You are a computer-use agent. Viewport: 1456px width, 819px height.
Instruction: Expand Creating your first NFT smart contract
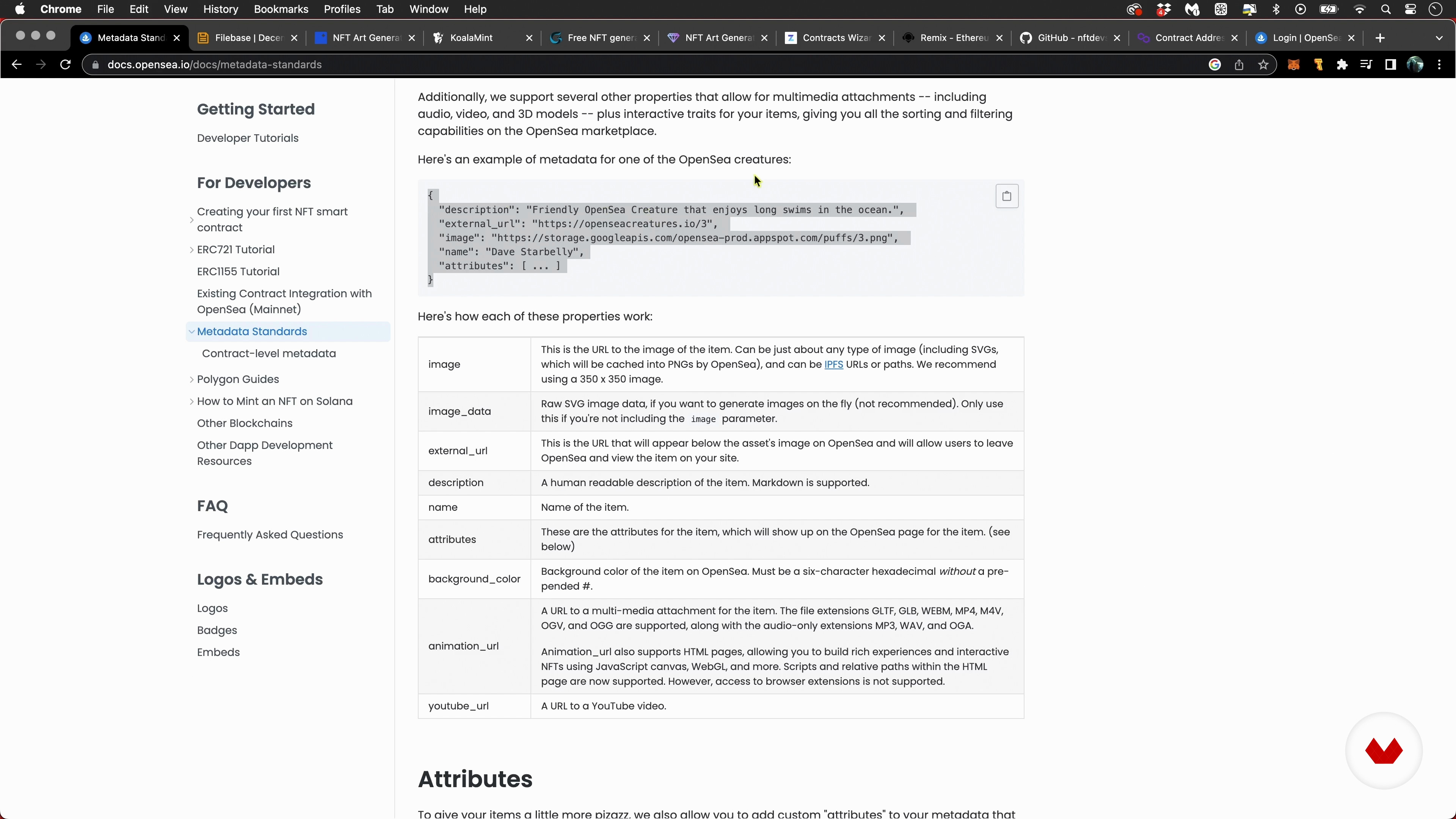coord(191,220)
